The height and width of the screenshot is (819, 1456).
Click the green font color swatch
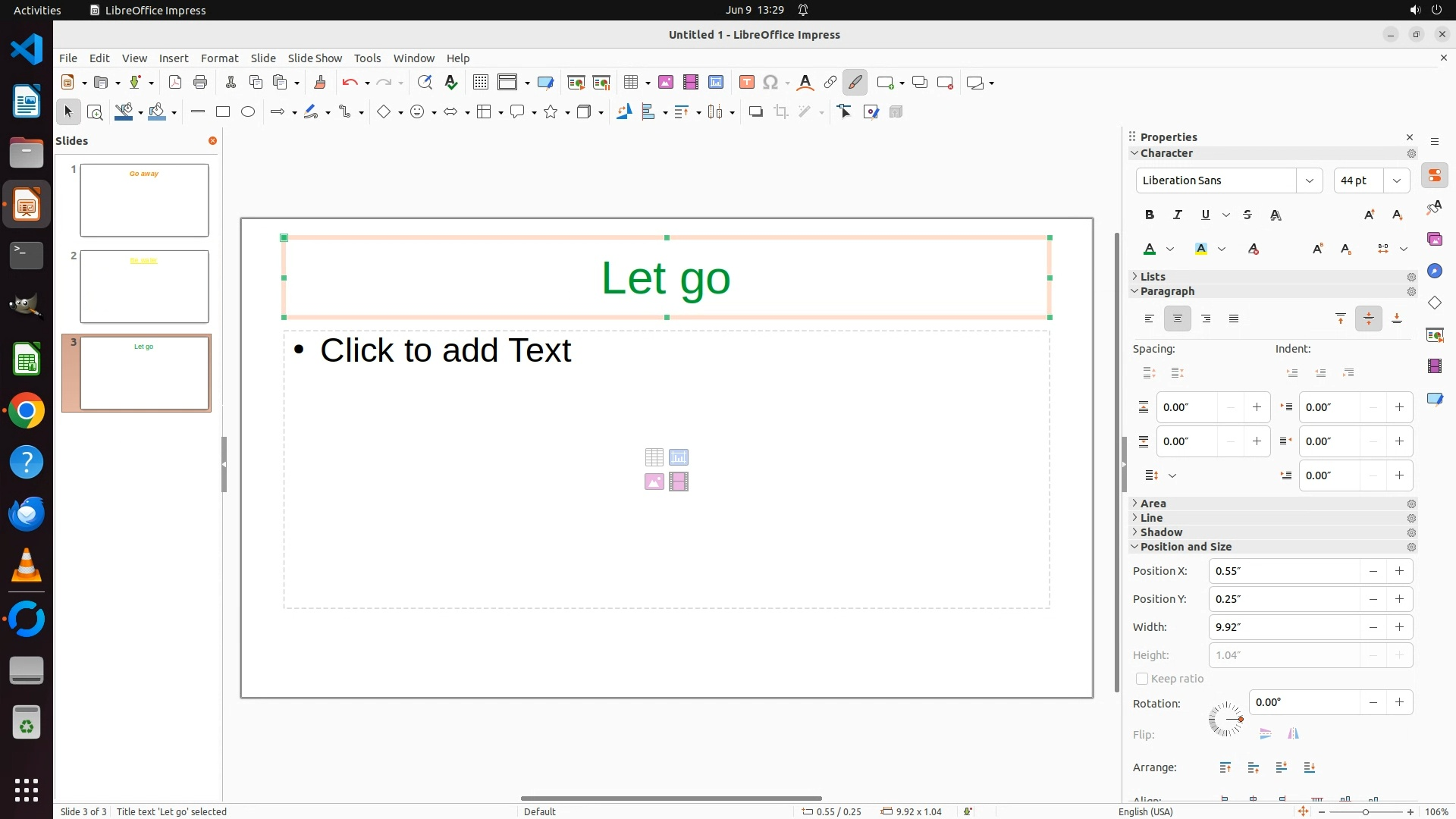click(x=1150, y=249)
